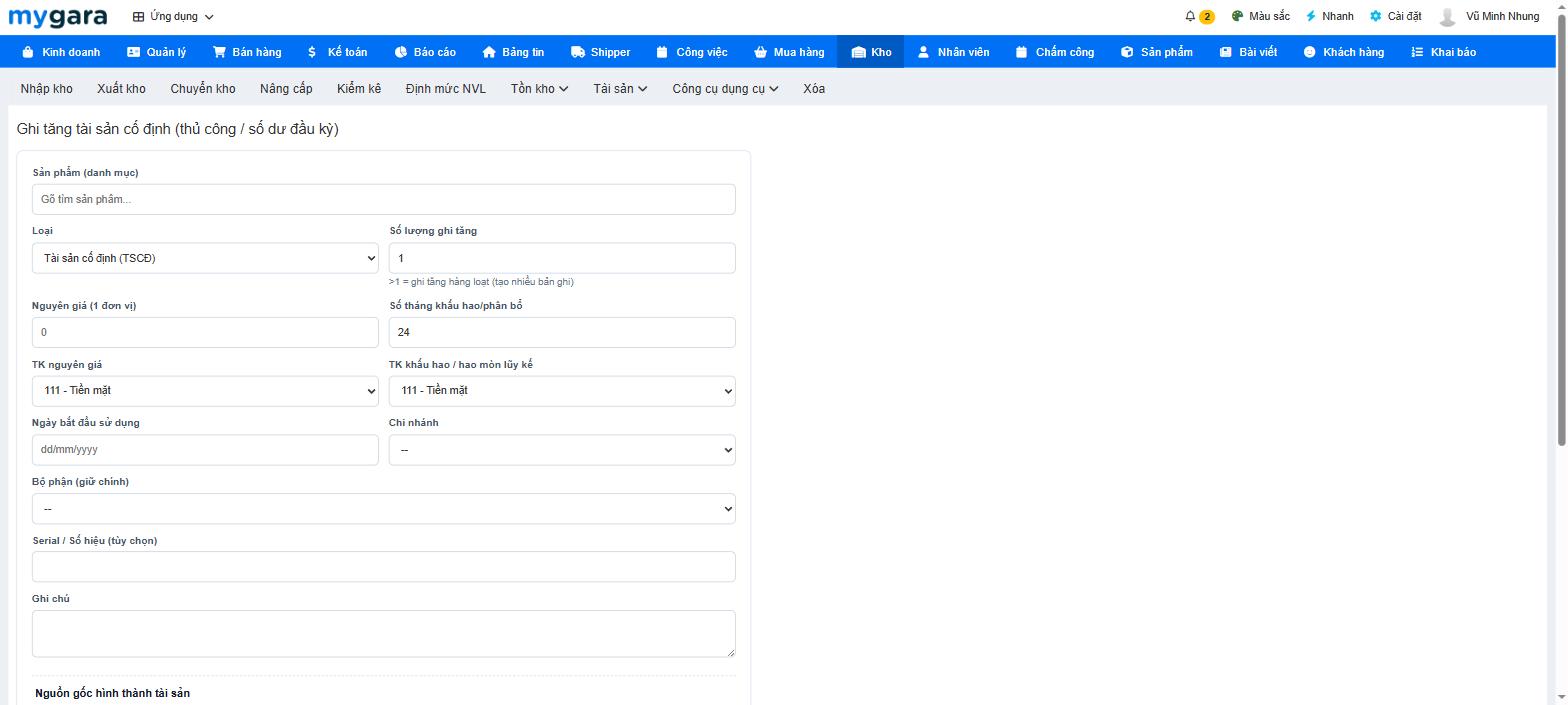
Task: Click the Số lượng ghi tăng field
Action: (x=562, y=258)
